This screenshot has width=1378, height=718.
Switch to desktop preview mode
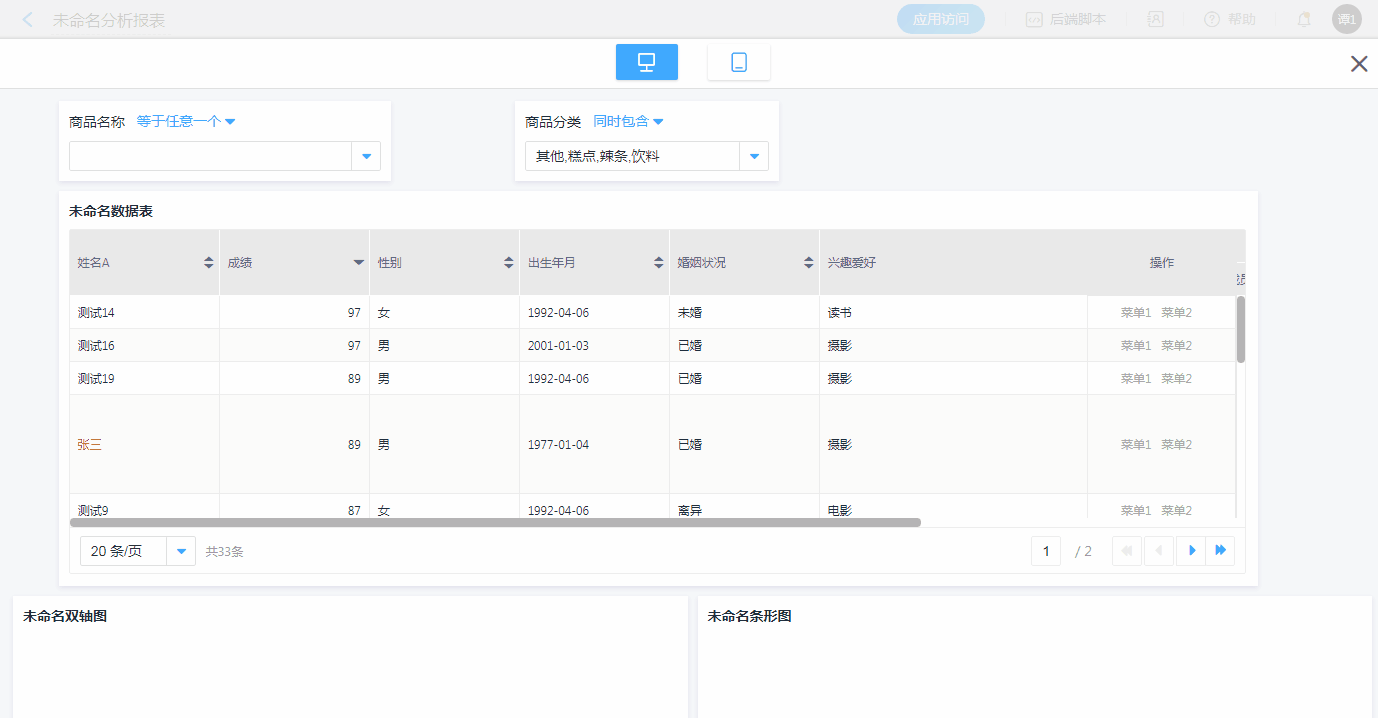(x=646, y=62)
